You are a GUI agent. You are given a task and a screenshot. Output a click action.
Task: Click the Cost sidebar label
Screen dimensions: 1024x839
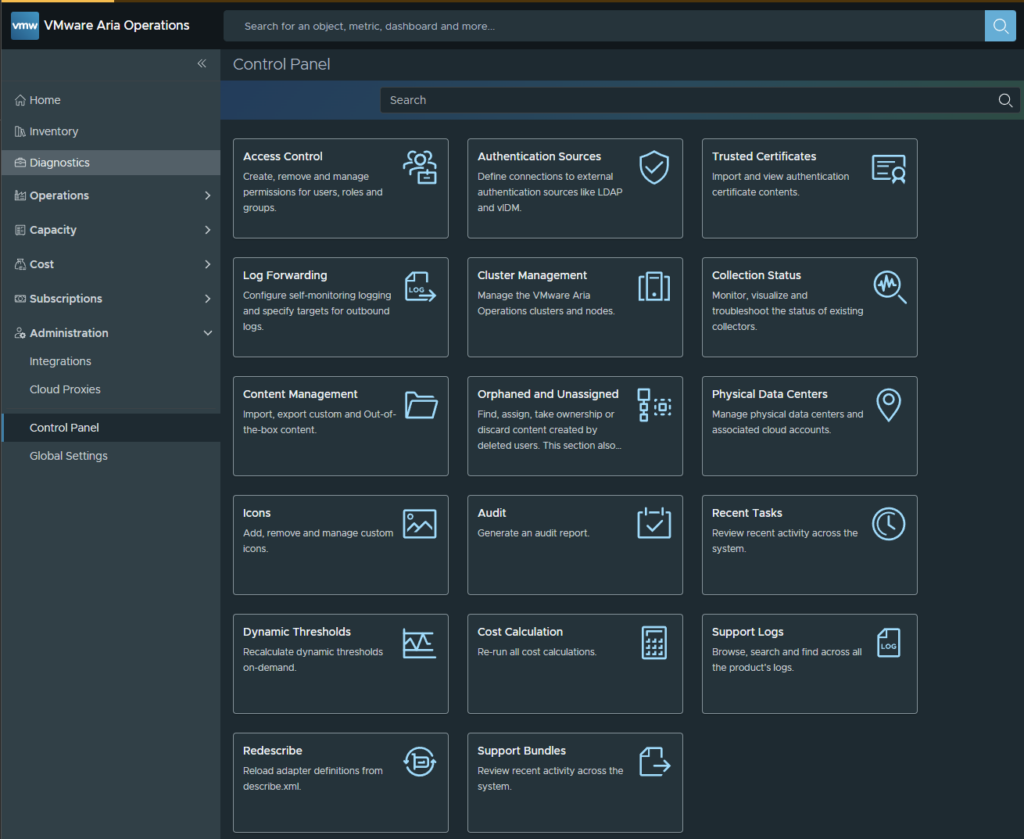[42, 264]
